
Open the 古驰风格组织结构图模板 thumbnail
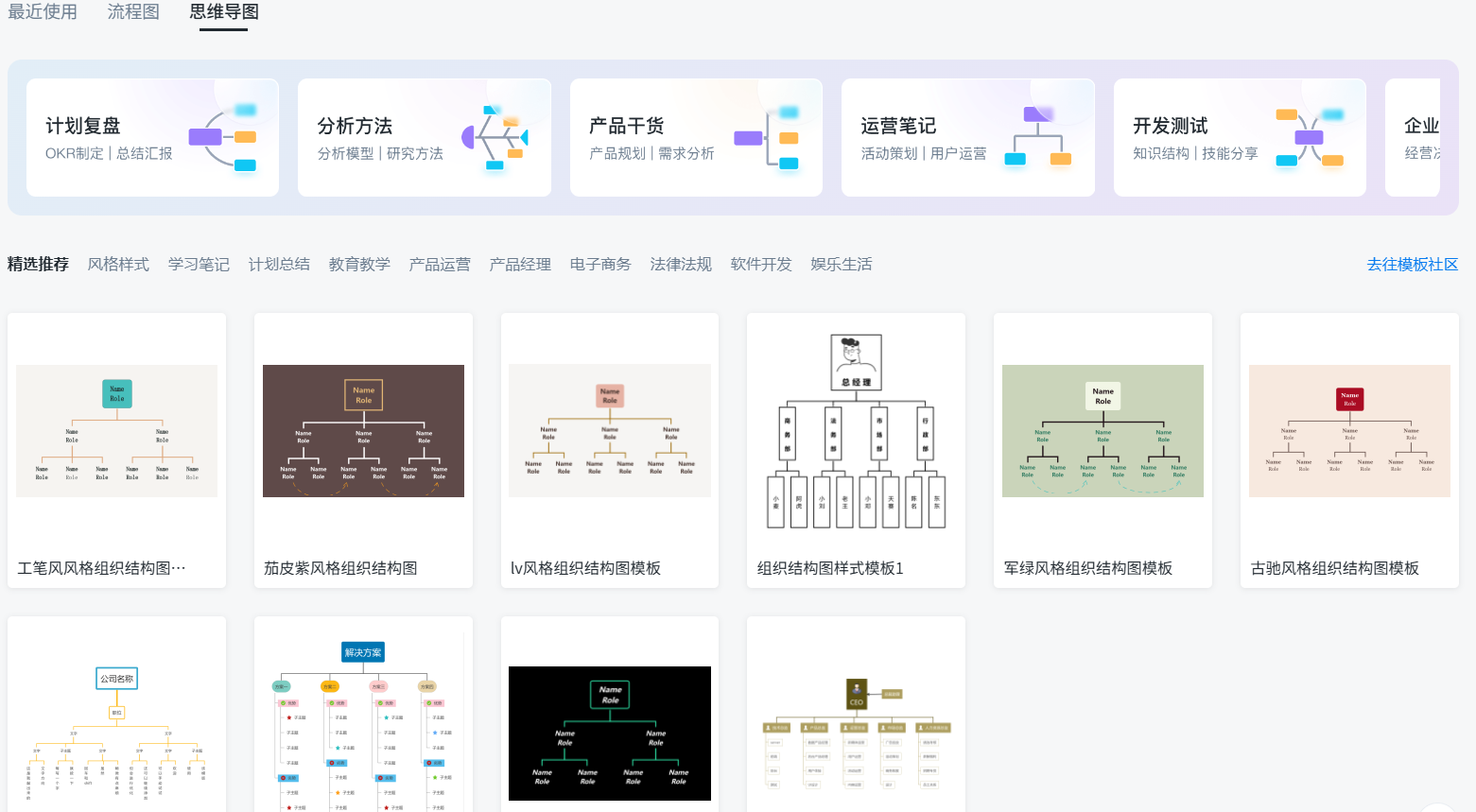point(1349,431)
